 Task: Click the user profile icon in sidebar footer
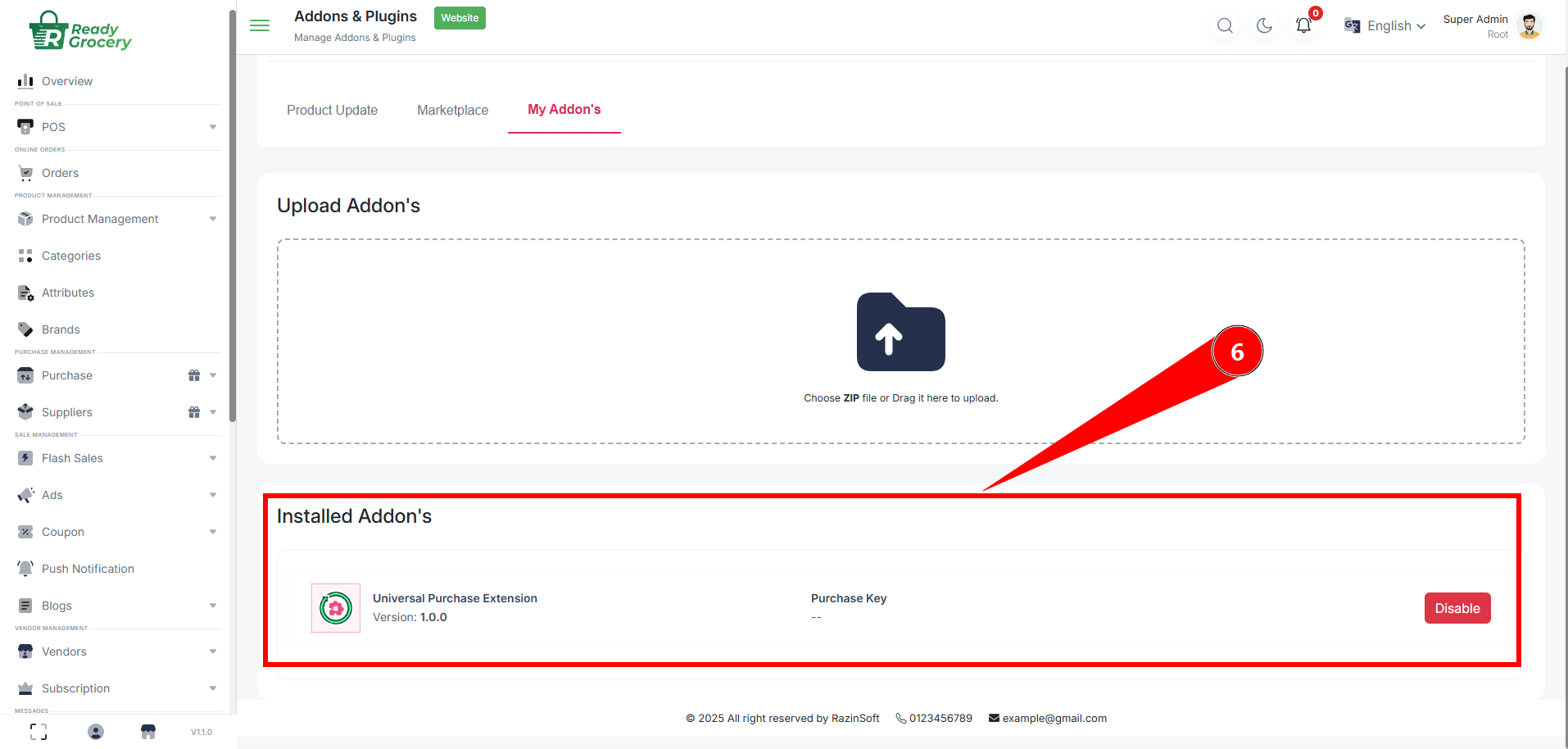coord(96,732)
